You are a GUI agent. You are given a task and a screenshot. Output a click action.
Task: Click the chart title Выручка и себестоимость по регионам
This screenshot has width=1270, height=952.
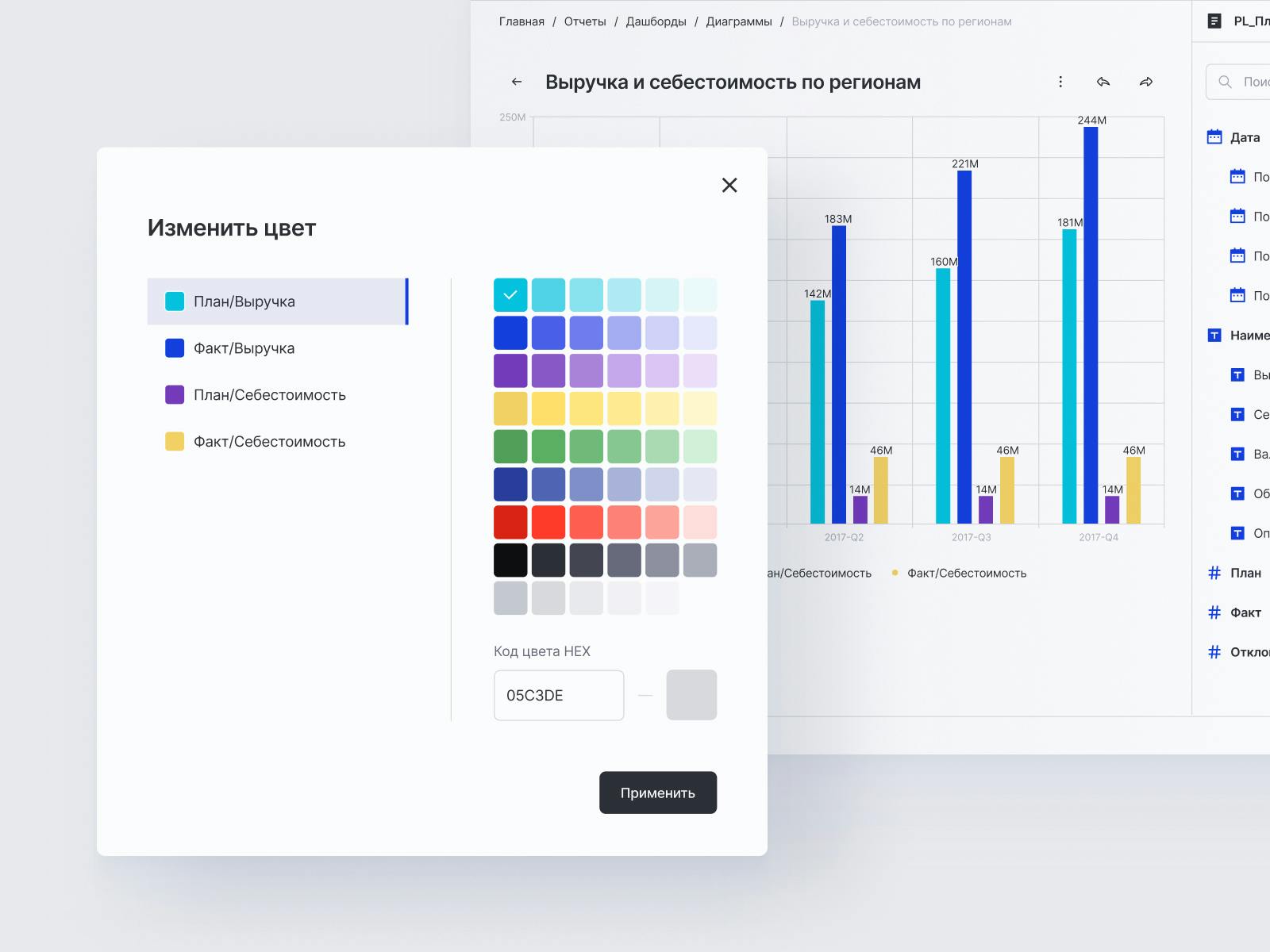(x=733, y=82)
